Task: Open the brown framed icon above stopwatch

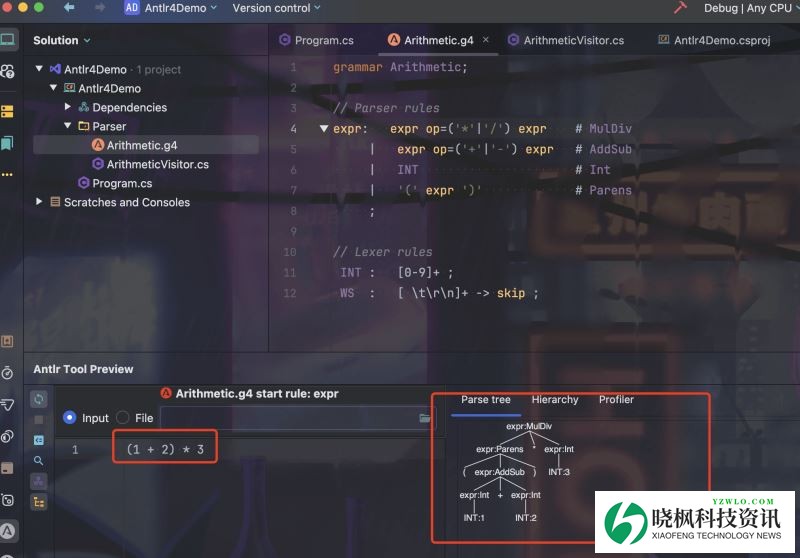Action: point(7,341)
